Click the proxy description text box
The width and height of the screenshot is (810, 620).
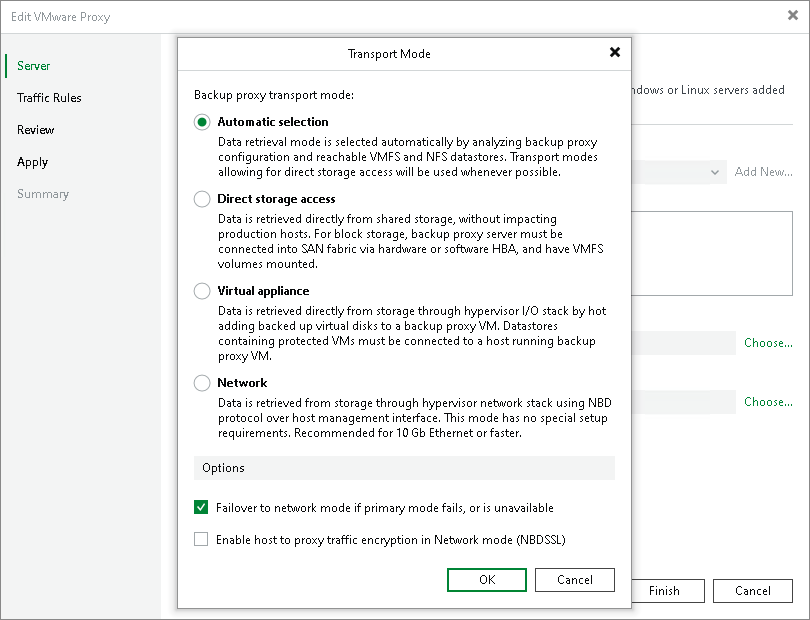[x=712, y=253]
